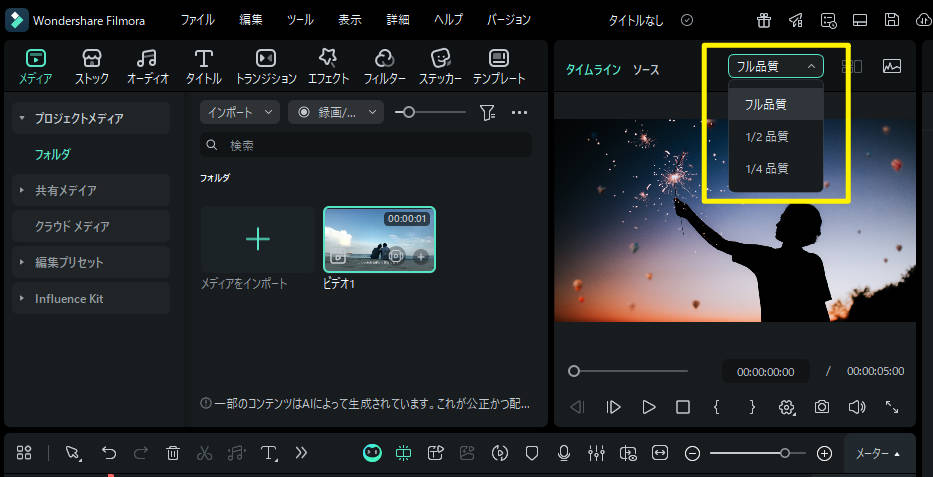The width and height of the screenshot is (933, 477).
Task: Click the media filter funnel icon
Action: tap(487, 112)
